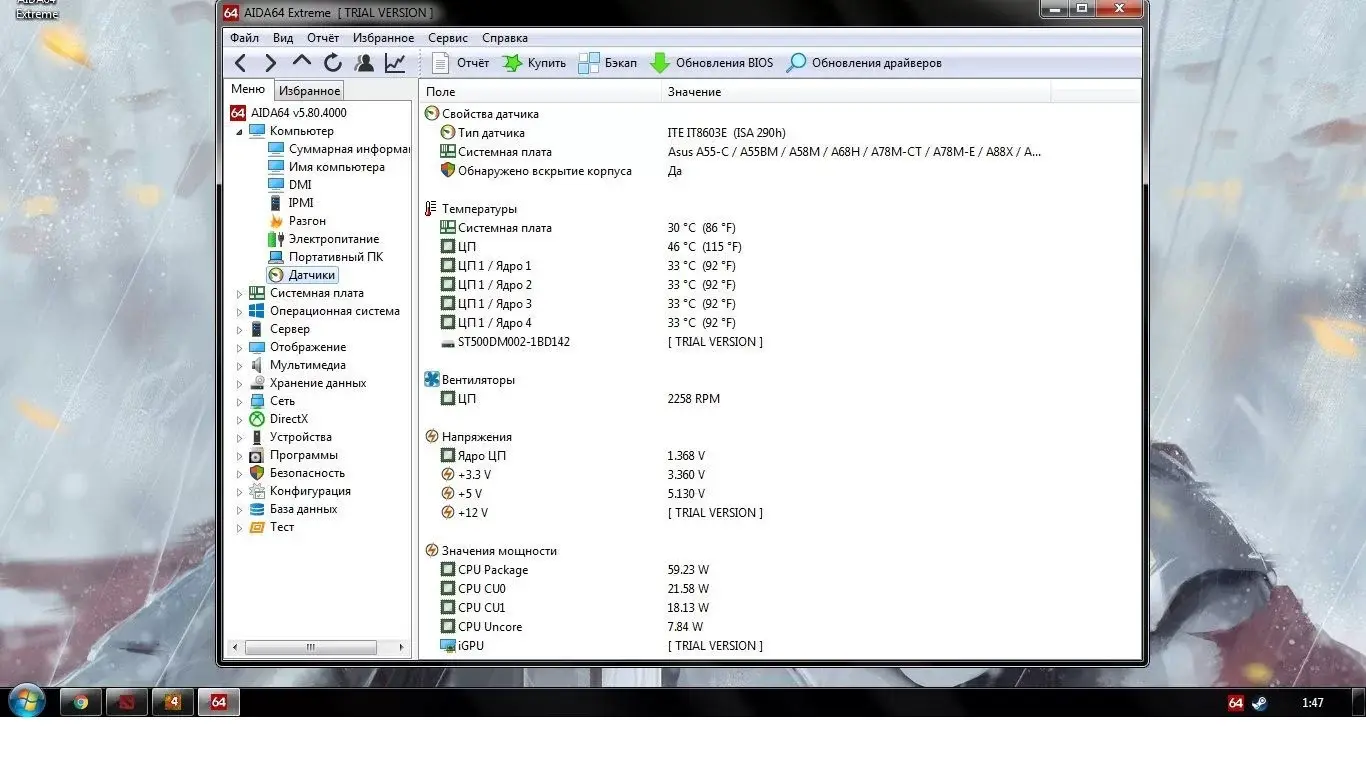Open Обновления драйверов
1366x768 pixels.
tap(864, 63)
